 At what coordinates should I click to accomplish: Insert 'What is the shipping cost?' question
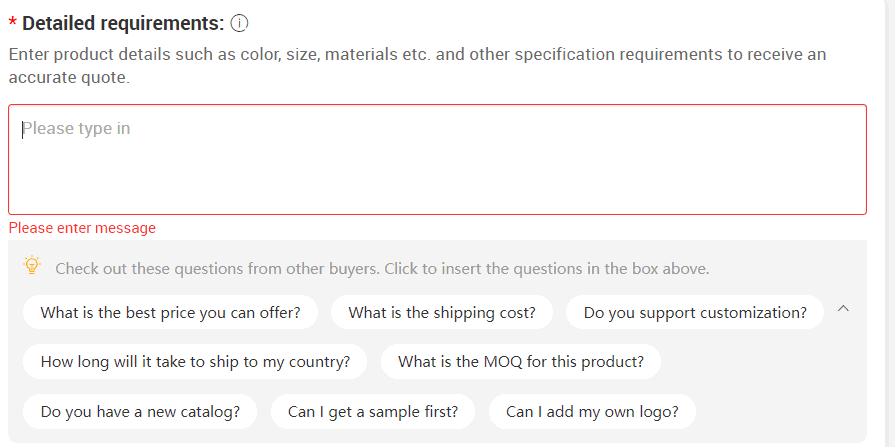click(x=442, y=312)
